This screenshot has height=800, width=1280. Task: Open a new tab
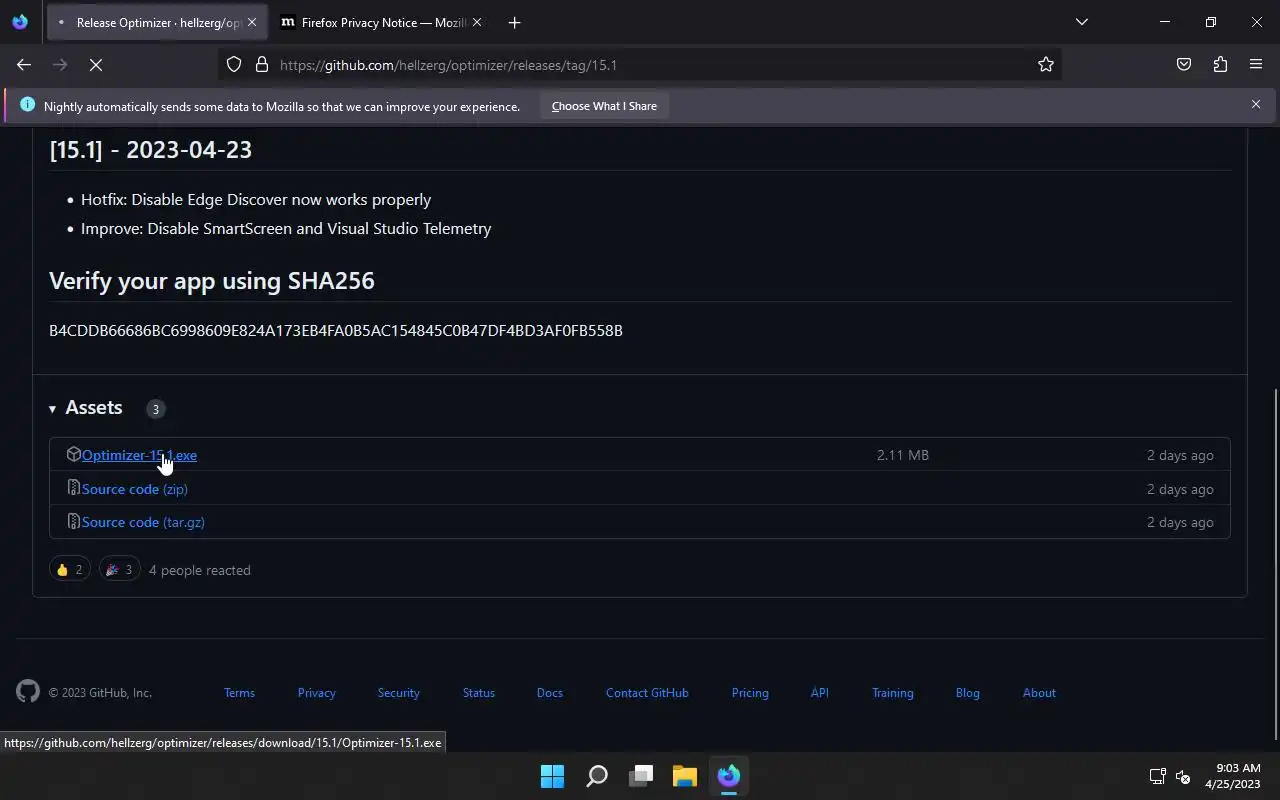tap(514, 22)
